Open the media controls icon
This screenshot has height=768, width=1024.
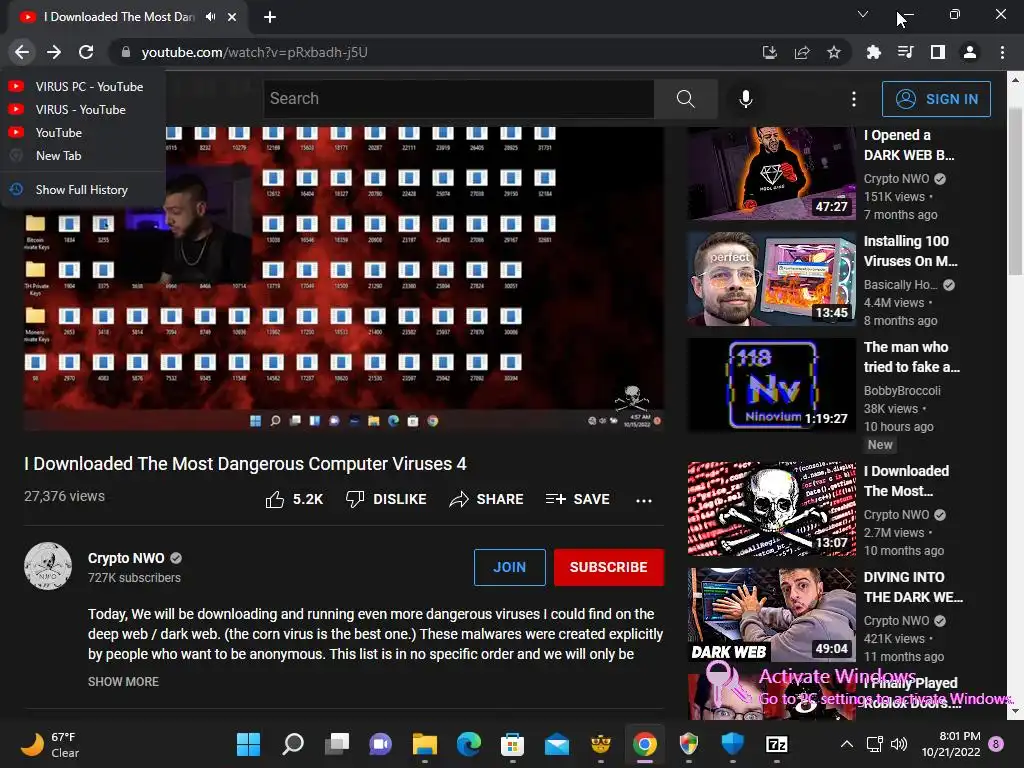pos(905,52)
